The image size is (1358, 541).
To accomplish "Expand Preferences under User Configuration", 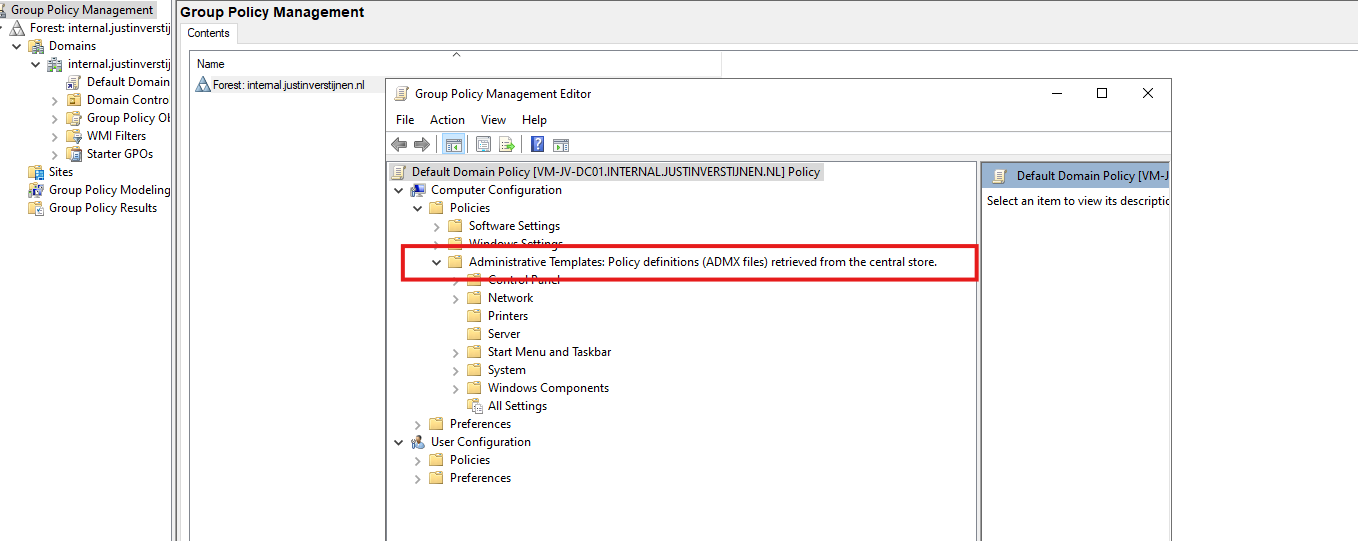I will pos(418,478).
